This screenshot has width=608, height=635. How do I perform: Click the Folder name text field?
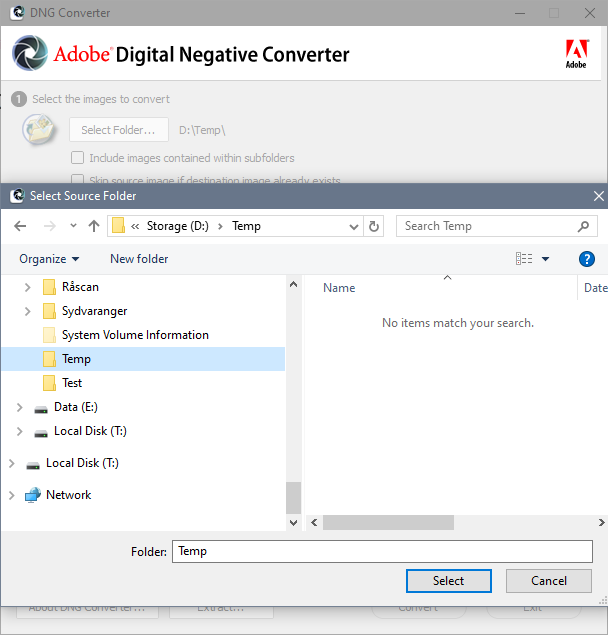pyautogui.click(x=382, y=551)
